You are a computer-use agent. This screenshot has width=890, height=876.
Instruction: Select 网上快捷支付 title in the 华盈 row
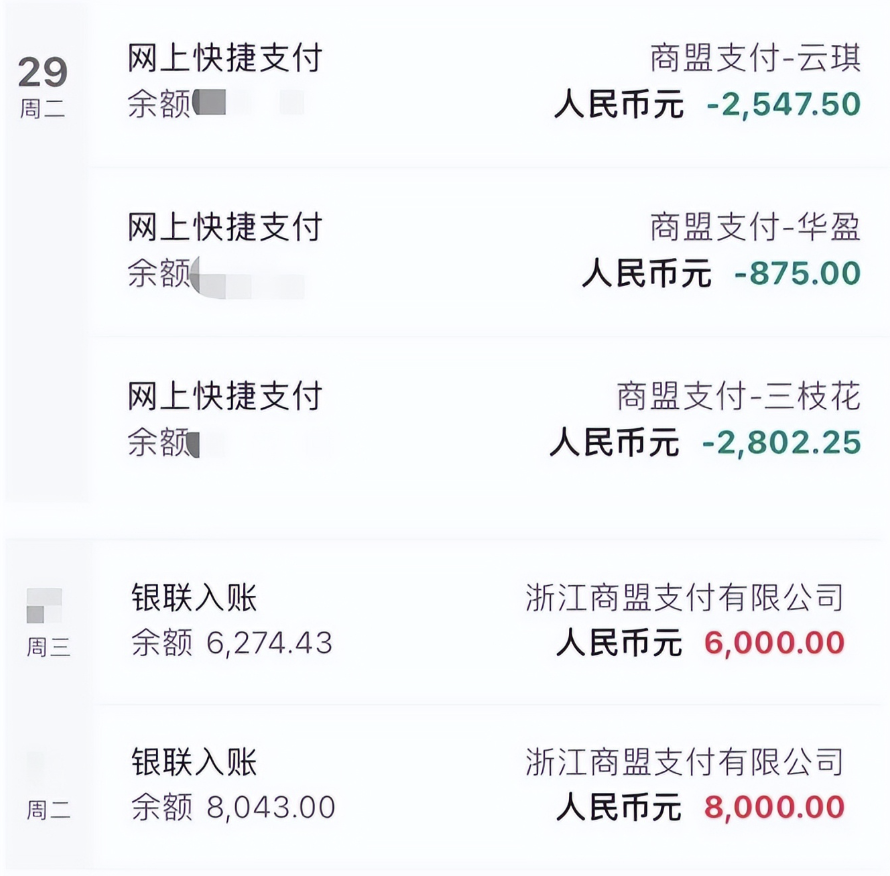click(x=225, y=228)
